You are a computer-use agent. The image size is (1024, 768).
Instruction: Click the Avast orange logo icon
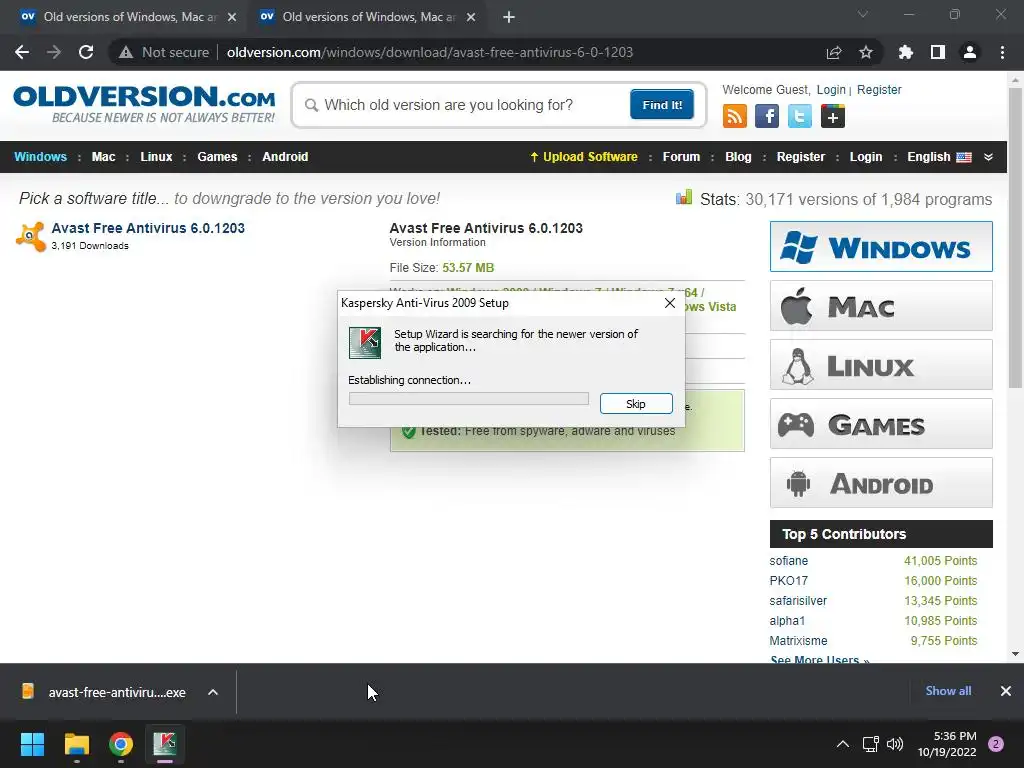coord(30,236)
